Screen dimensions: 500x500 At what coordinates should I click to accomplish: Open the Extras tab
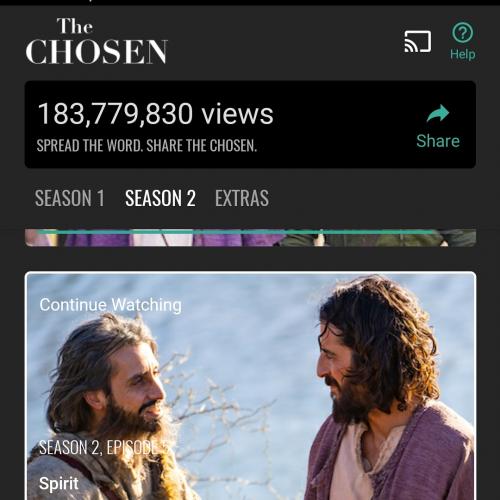242,198
